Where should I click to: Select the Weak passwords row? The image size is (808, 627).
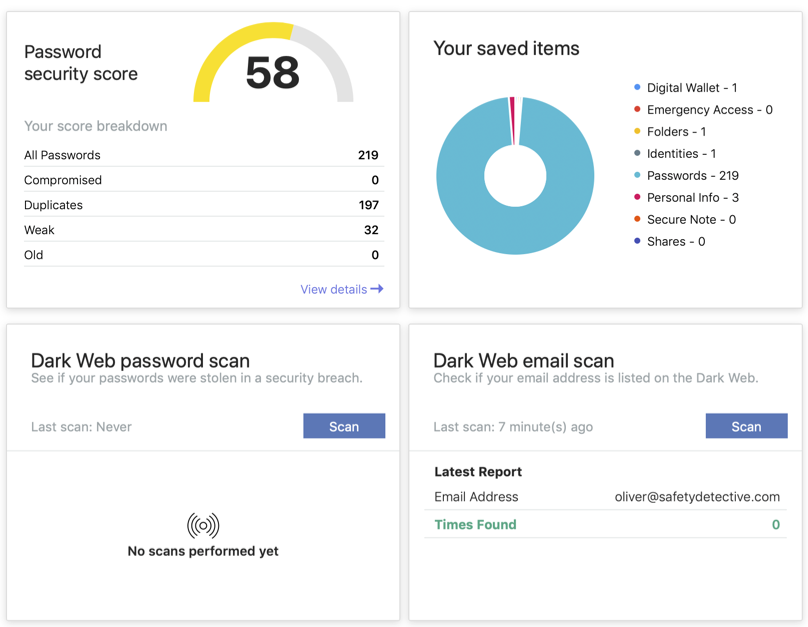point(202,230)
